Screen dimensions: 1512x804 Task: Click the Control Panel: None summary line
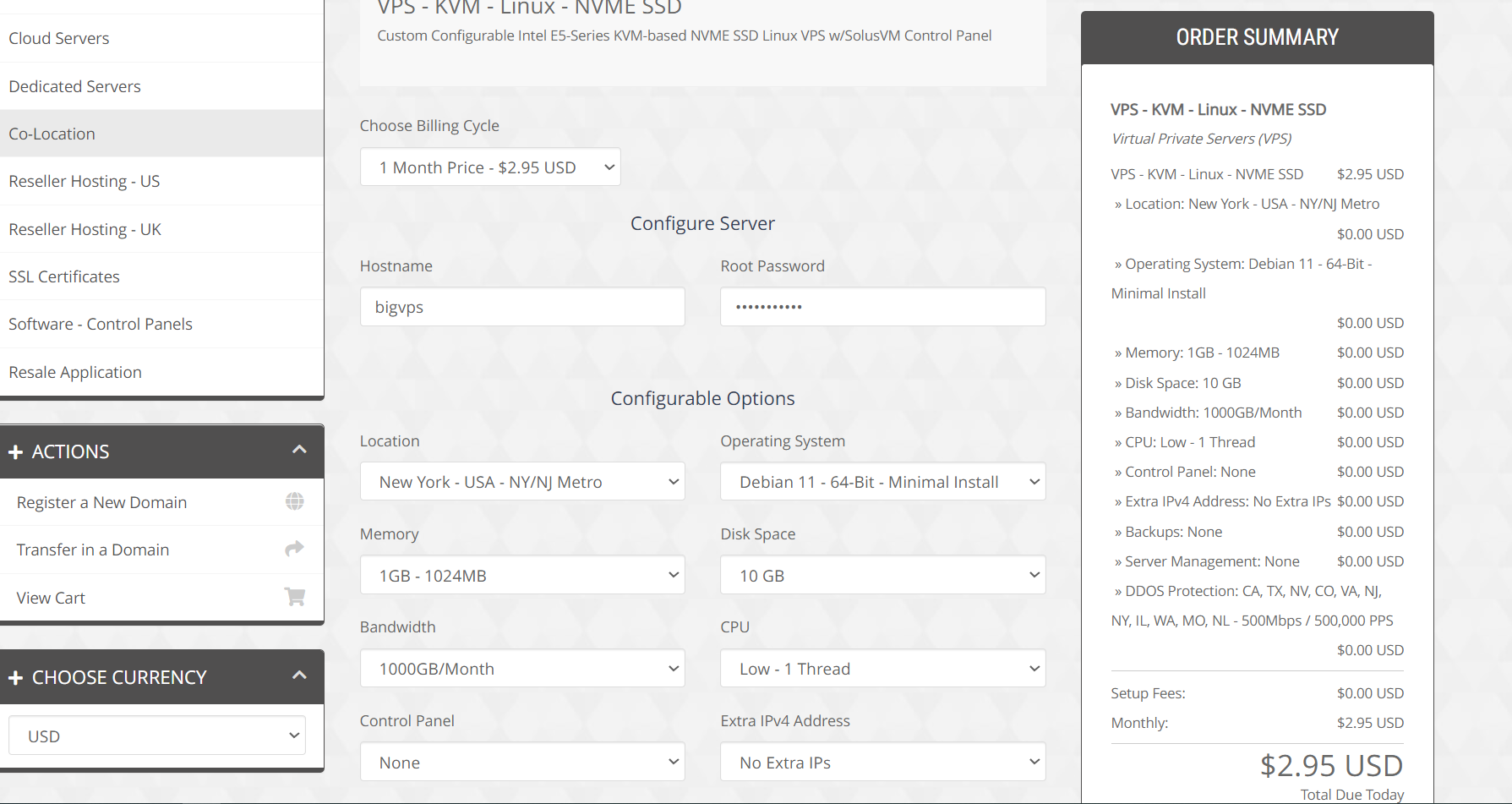click(1257, 472)
